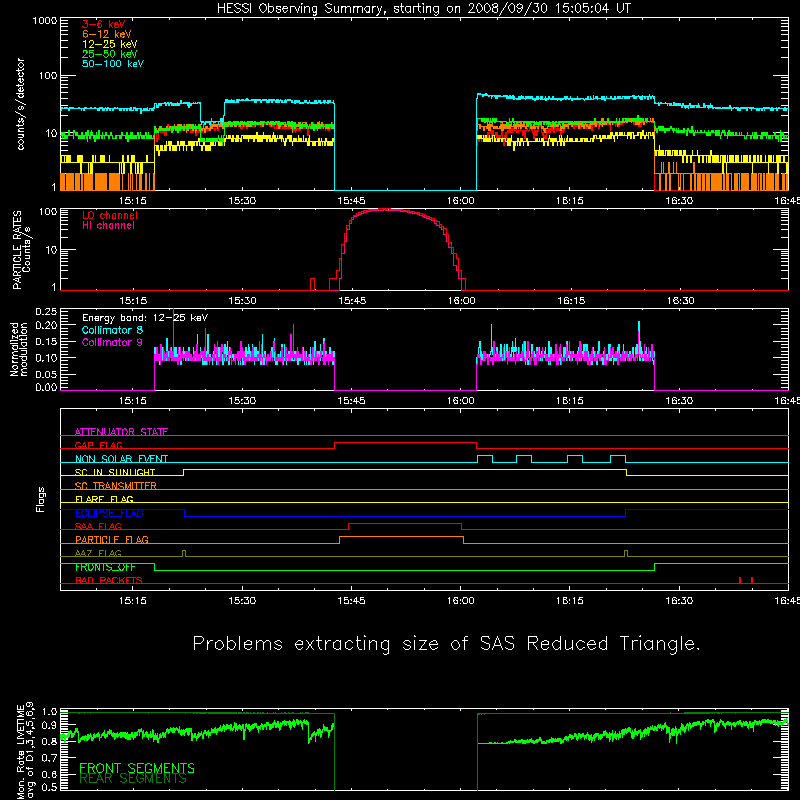This screenshot has width=800, height=800.
Task: Select the cyan 50-100 keV legend entry
Action: 113,64
